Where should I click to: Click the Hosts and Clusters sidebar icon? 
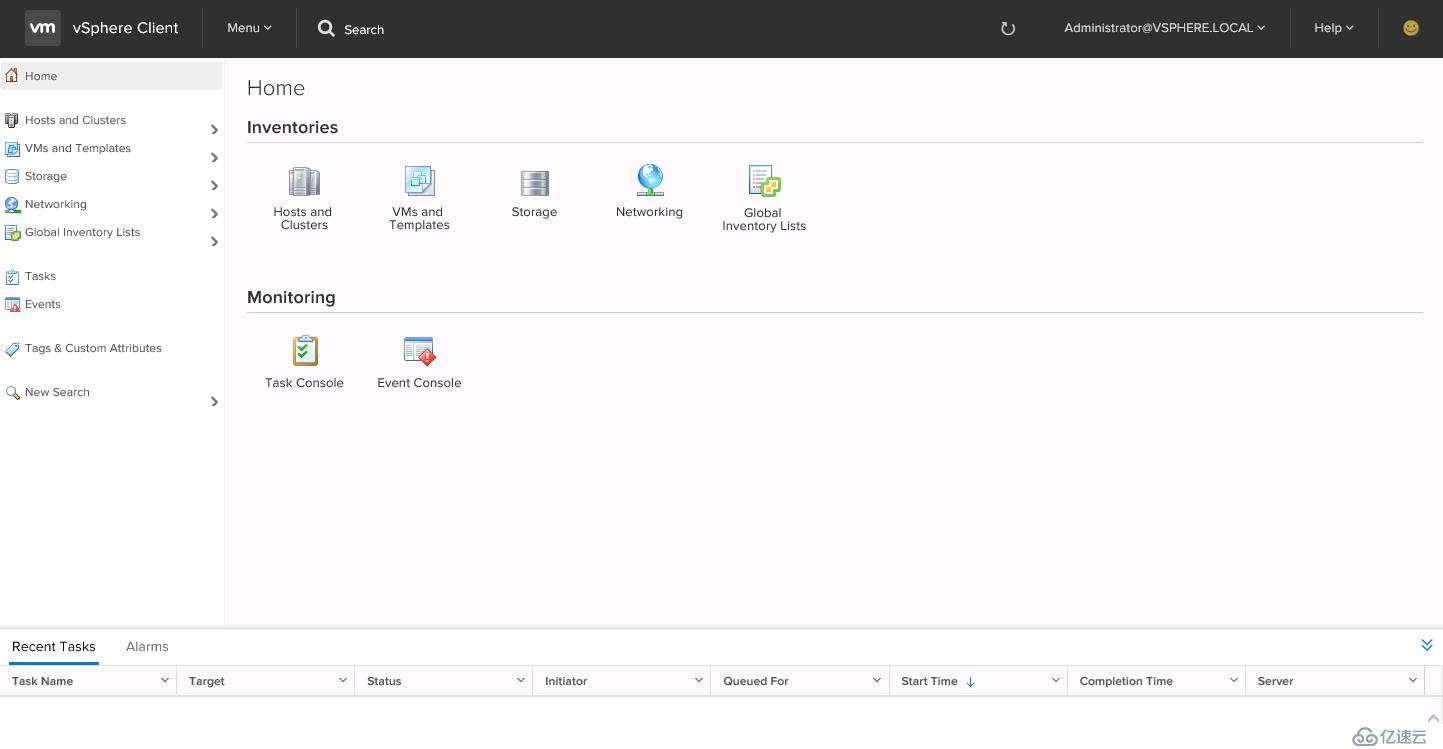click(x=12, y=120)
